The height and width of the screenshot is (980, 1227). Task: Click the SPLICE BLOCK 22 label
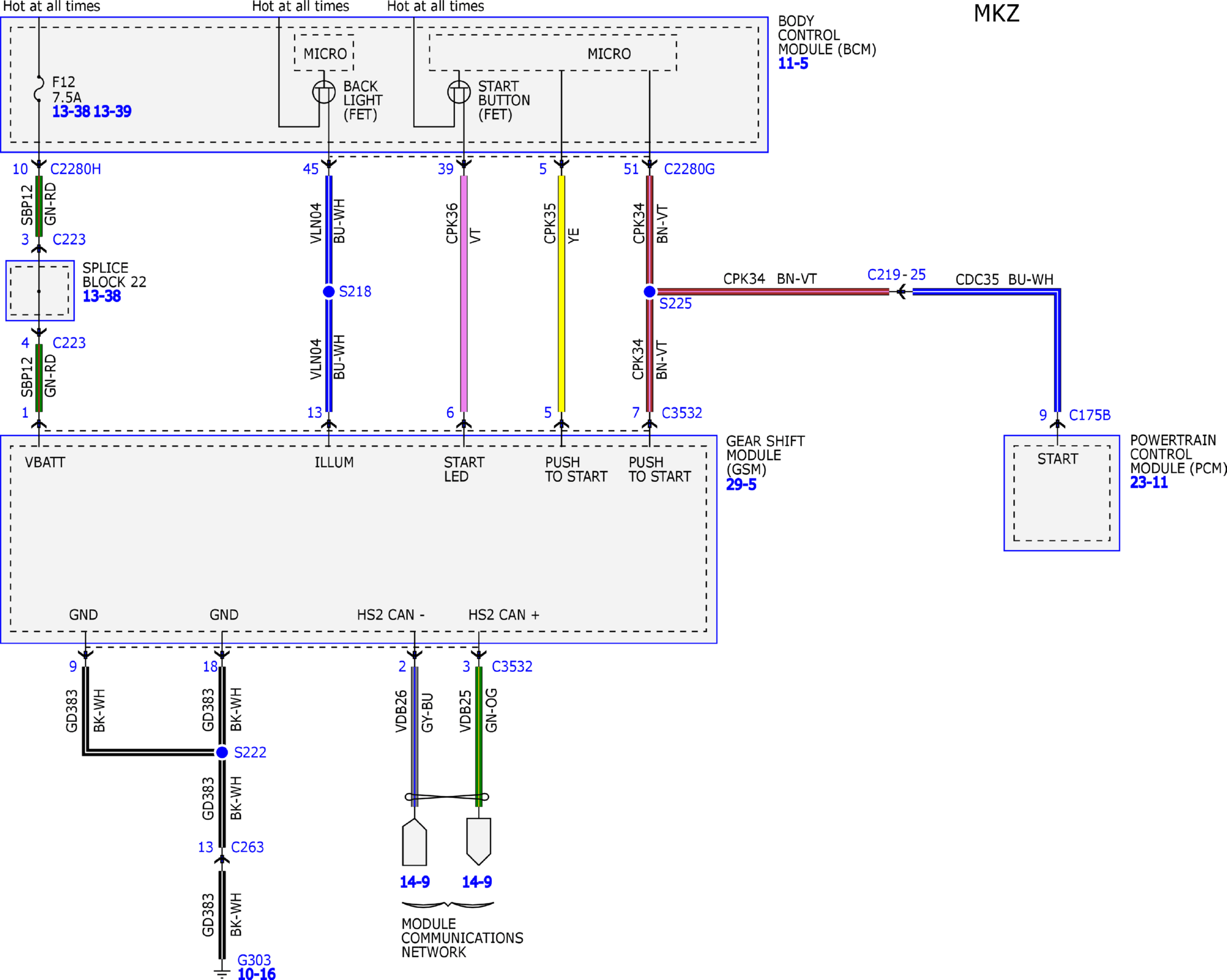click(x=114, y=275)
